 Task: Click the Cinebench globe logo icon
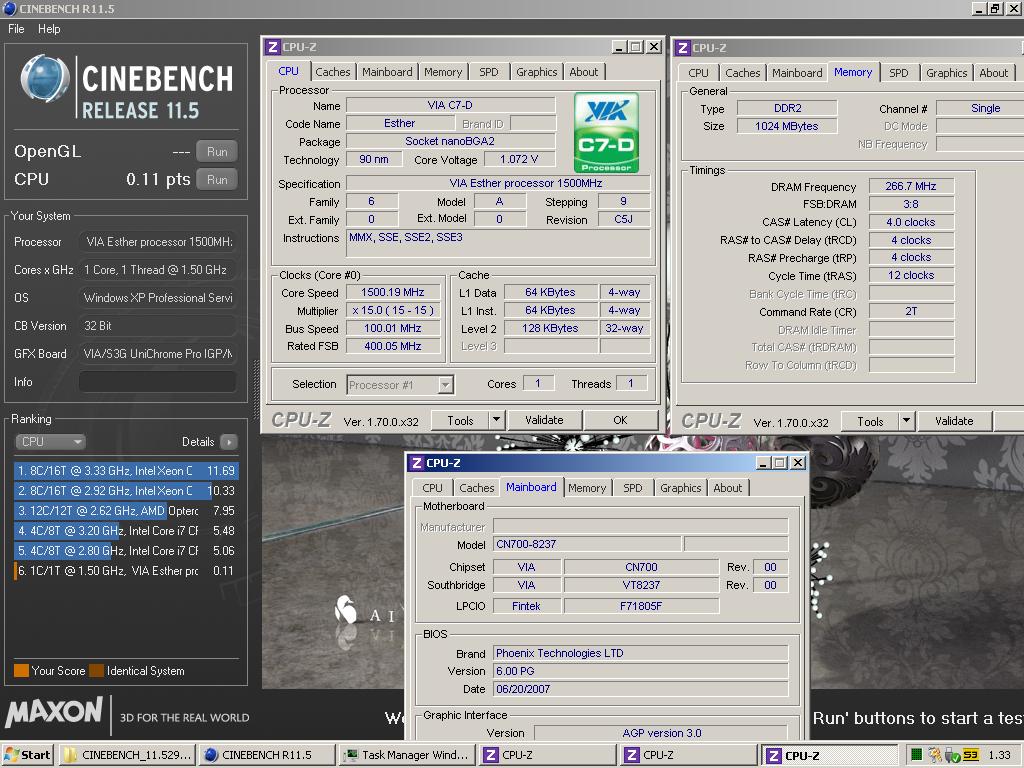click(45, 79)
